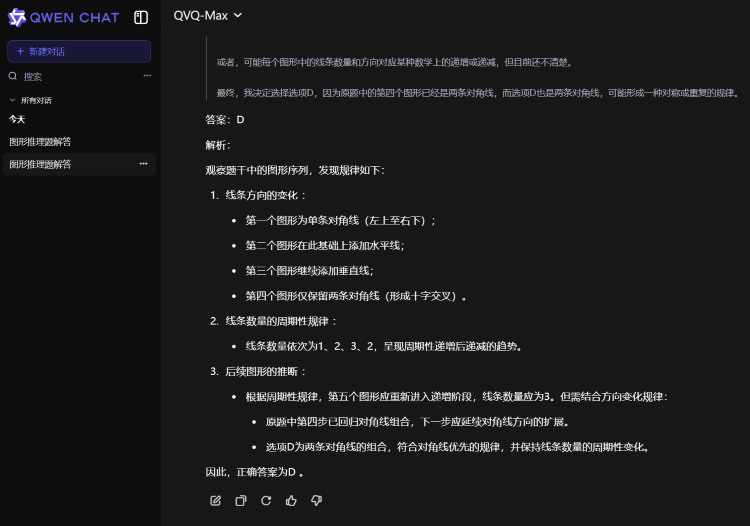The width and height of the screenshot is (750, 526).
Task: Give a thumbs down to the response
Action: click(316, 501)
